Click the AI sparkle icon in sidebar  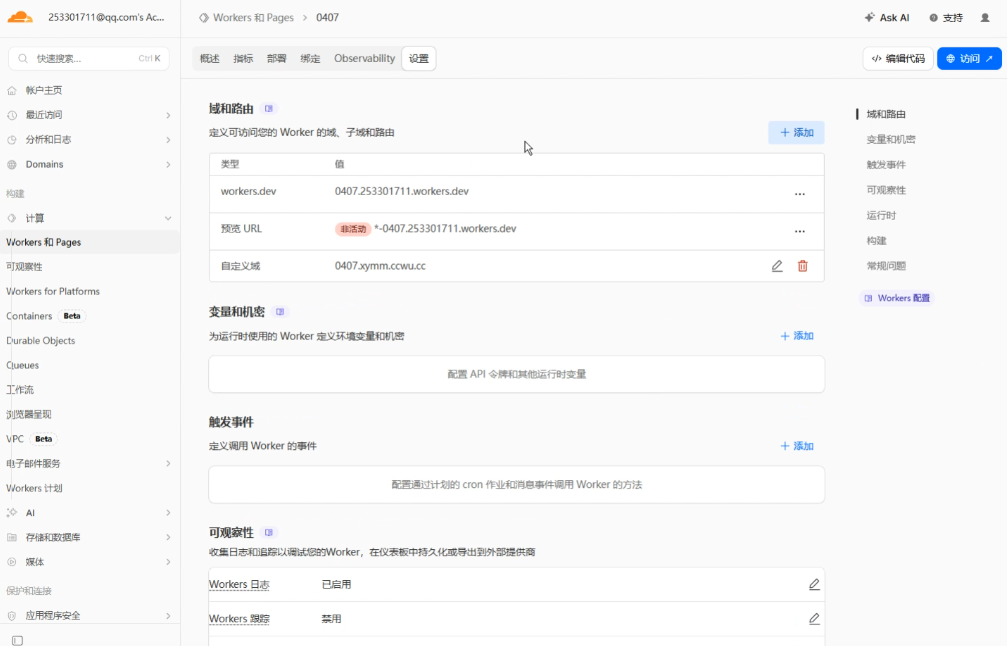pyautogui.click(x=12, y=512)
